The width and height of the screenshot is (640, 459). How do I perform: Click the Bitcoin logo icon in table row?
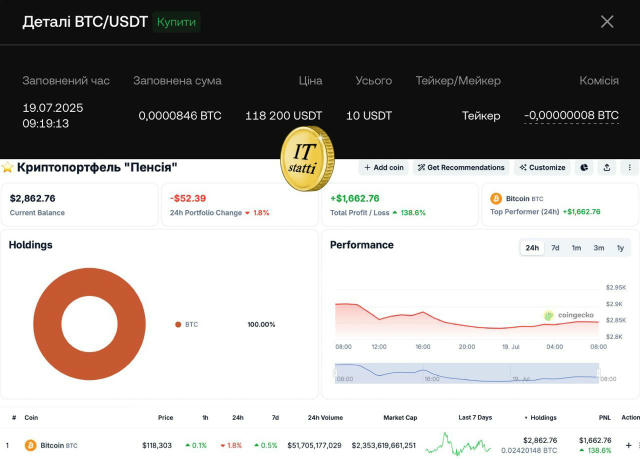coord(30,445)
